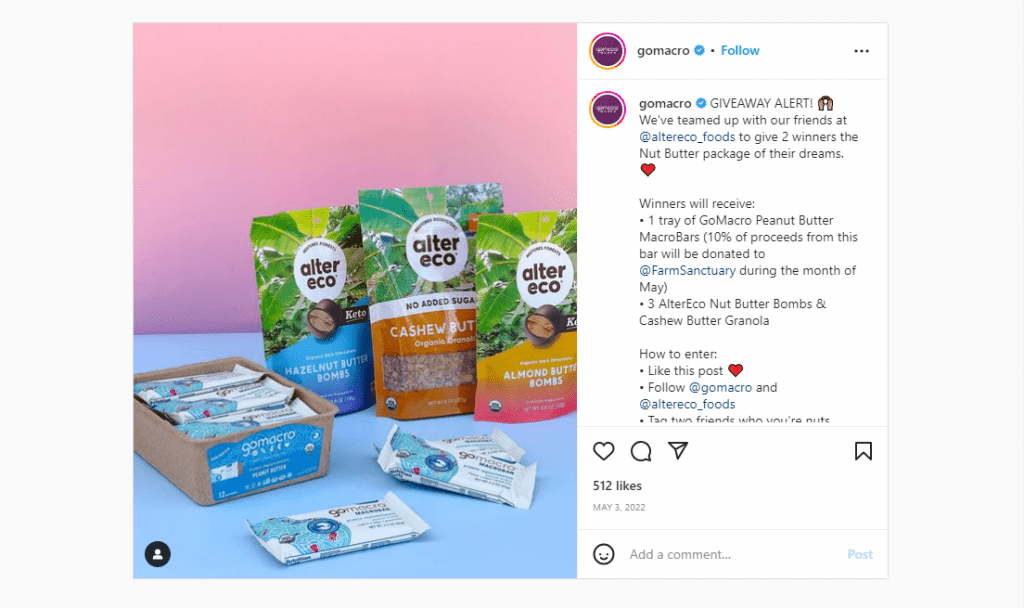Open the May 3, 2022 post date
Viewport: 1024px width, 608px height.
(618, 507)
